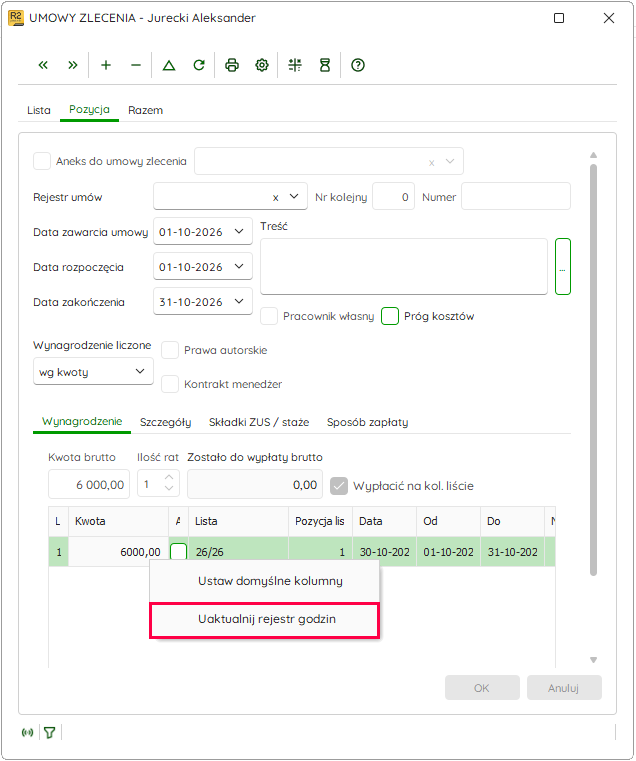636x761 pixels.
Task: Click the ellipsis button beside Treść field
Action: click(x=563, y=266)
